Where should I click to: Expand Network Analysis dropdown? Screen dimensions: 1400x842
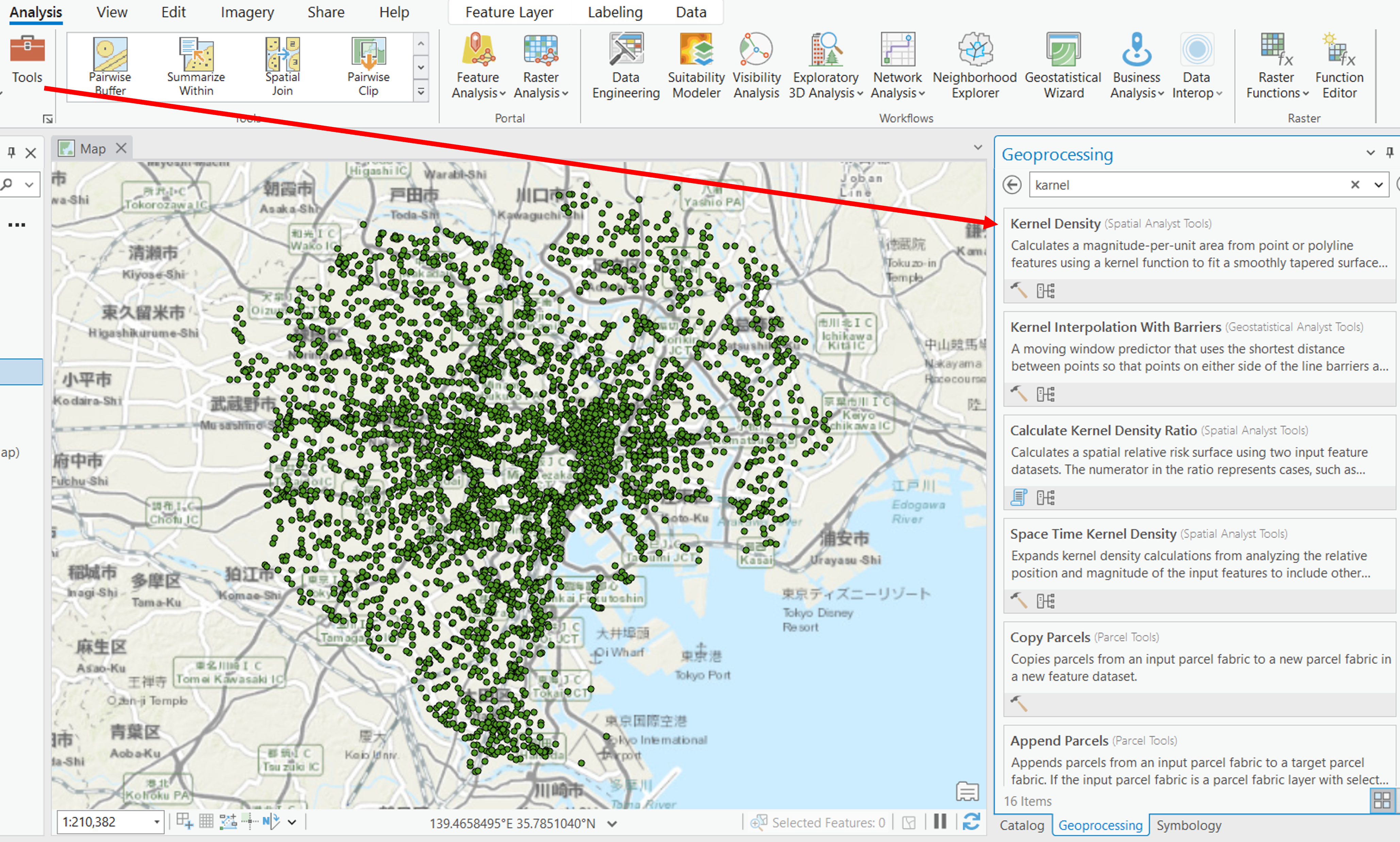click(x=922, y=94)
